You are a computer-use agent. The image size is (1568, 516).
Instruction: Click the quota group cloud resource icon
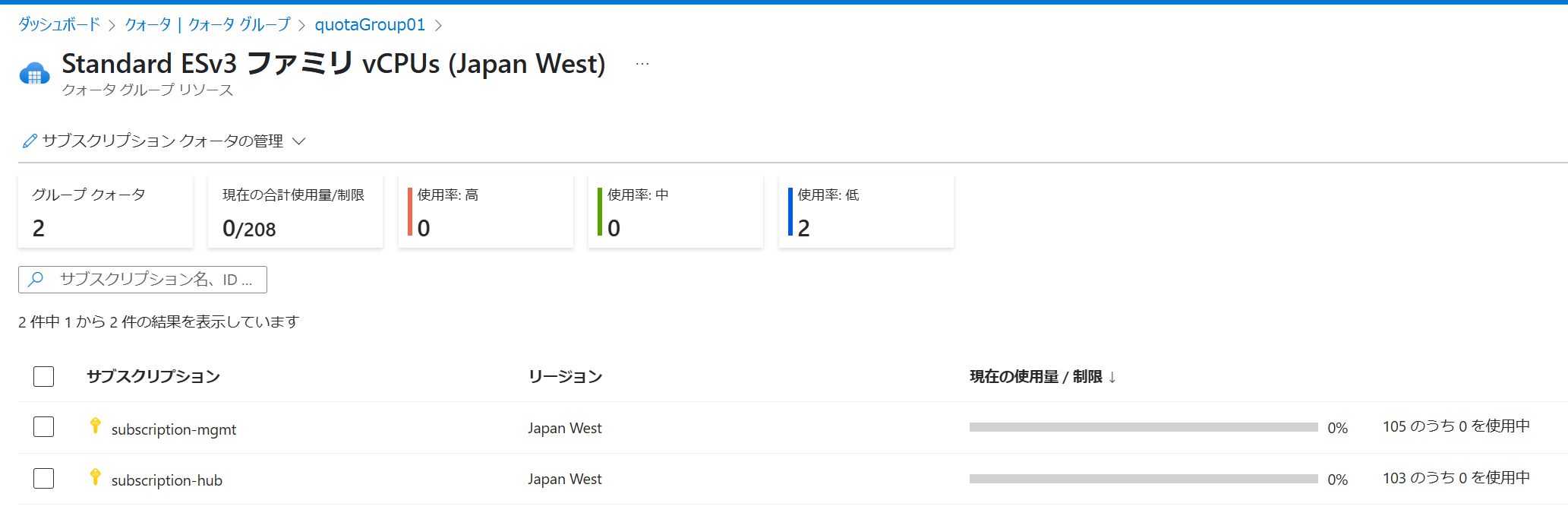[x=34, y=74]
